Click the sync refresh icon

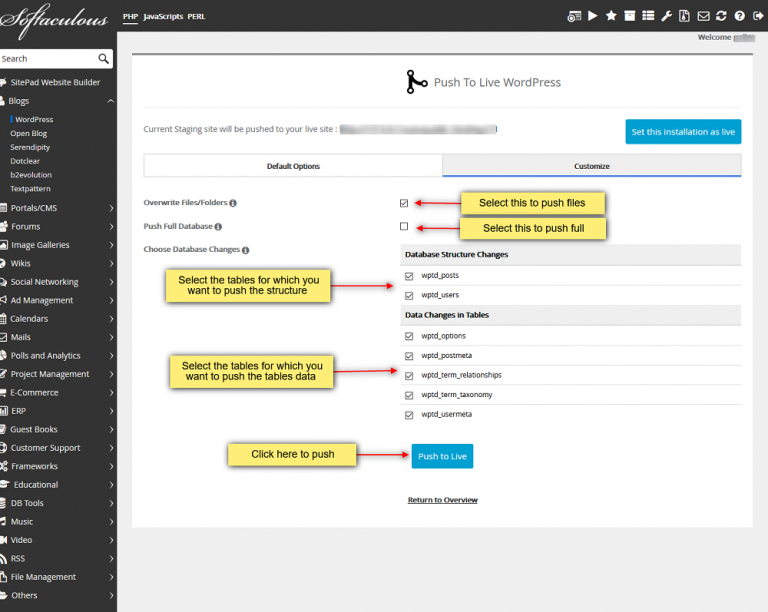tap(721, 16)
